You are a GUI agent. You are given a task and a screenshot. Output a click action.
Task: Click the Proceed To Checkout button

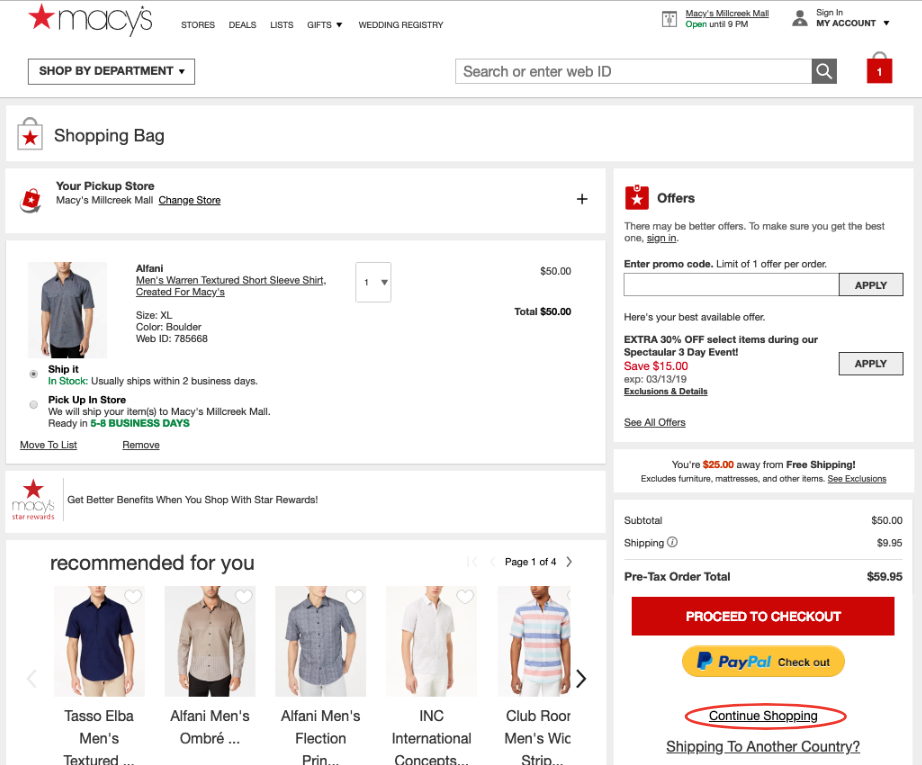(x=763, y=616)
